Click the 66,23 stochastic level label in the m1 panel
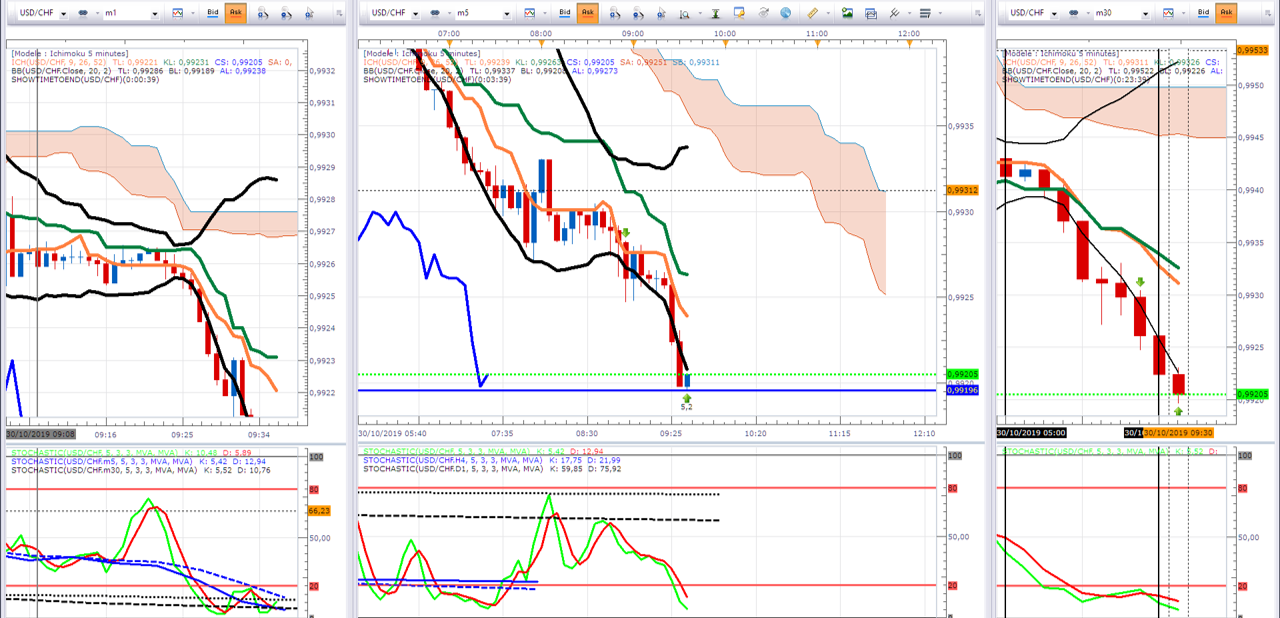The width and height of the screenshot is (1280, 618). (319, 510)
